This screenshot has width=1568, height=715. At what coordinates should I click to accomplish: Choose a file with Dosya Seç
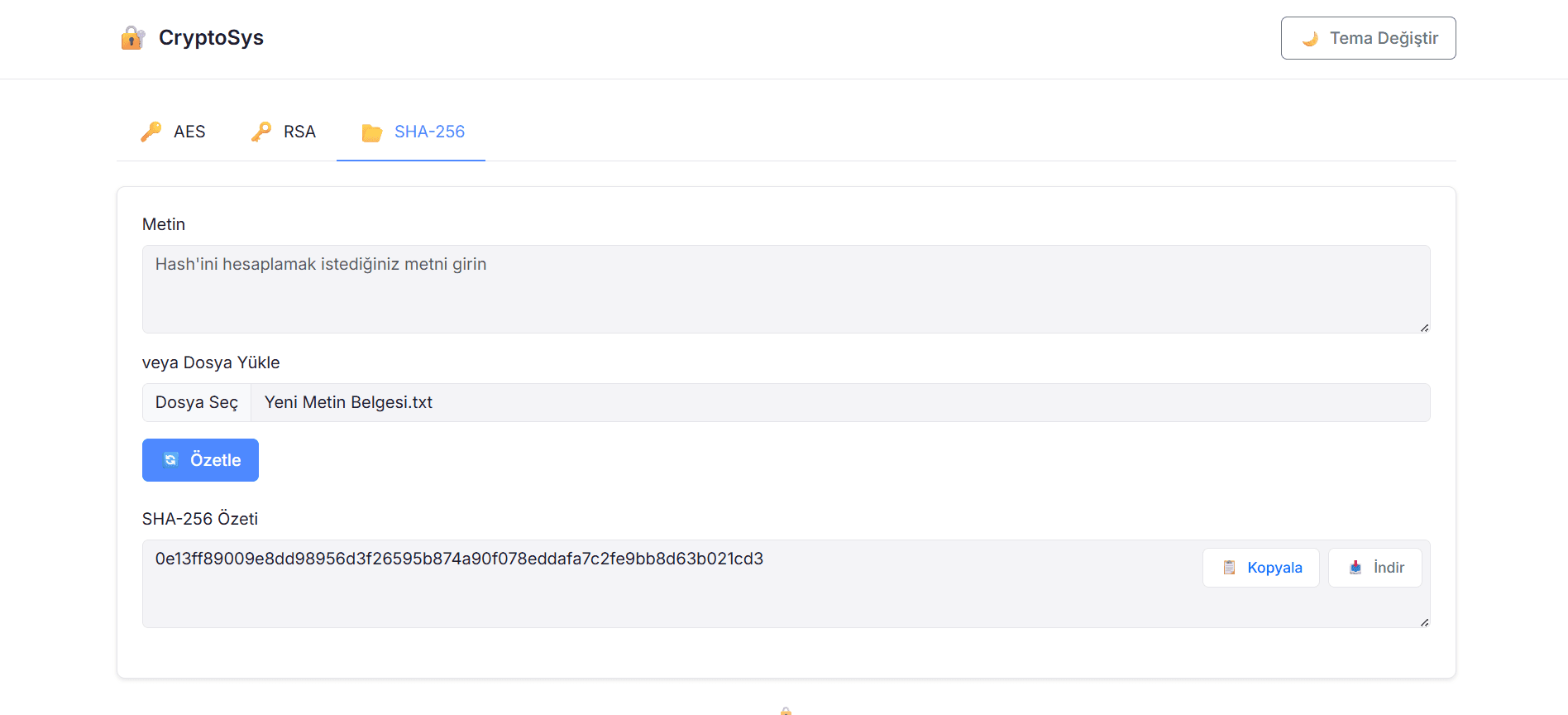click(197, 402)
